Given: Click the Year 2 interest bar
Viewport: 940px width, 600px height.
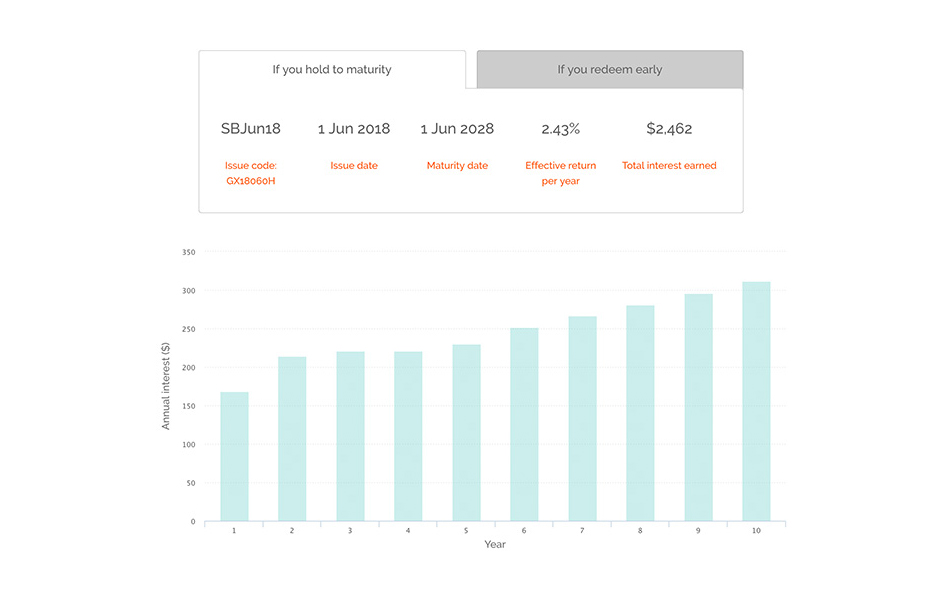Looking at the screenshot, I should pos(292,439).
